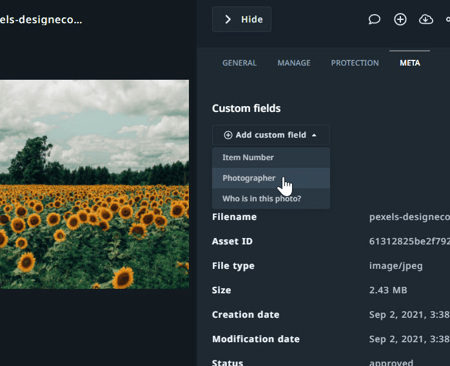
Task: Click the chevron arrow beside Hide
Action: coord(228,19)
